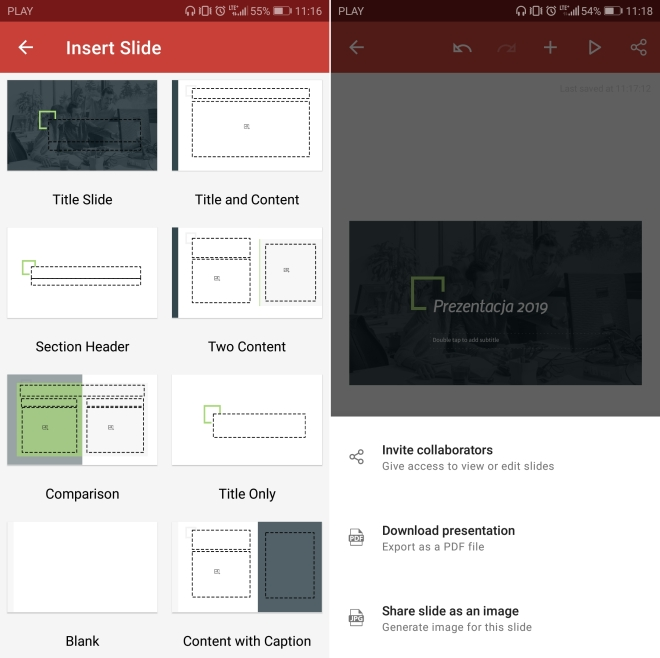Tap back arrow in Insert Slide header
Viewport: 660px width, 658px height.
pos(26,47)
